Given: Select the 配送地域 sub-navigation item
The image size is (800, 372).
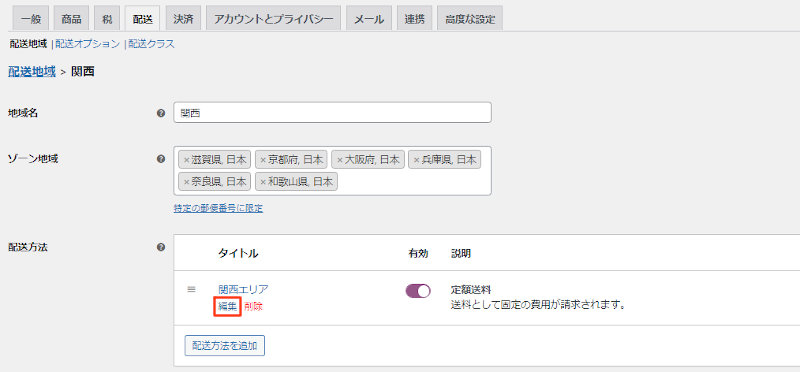Looking at the screenshot, I should coord(29,44).
